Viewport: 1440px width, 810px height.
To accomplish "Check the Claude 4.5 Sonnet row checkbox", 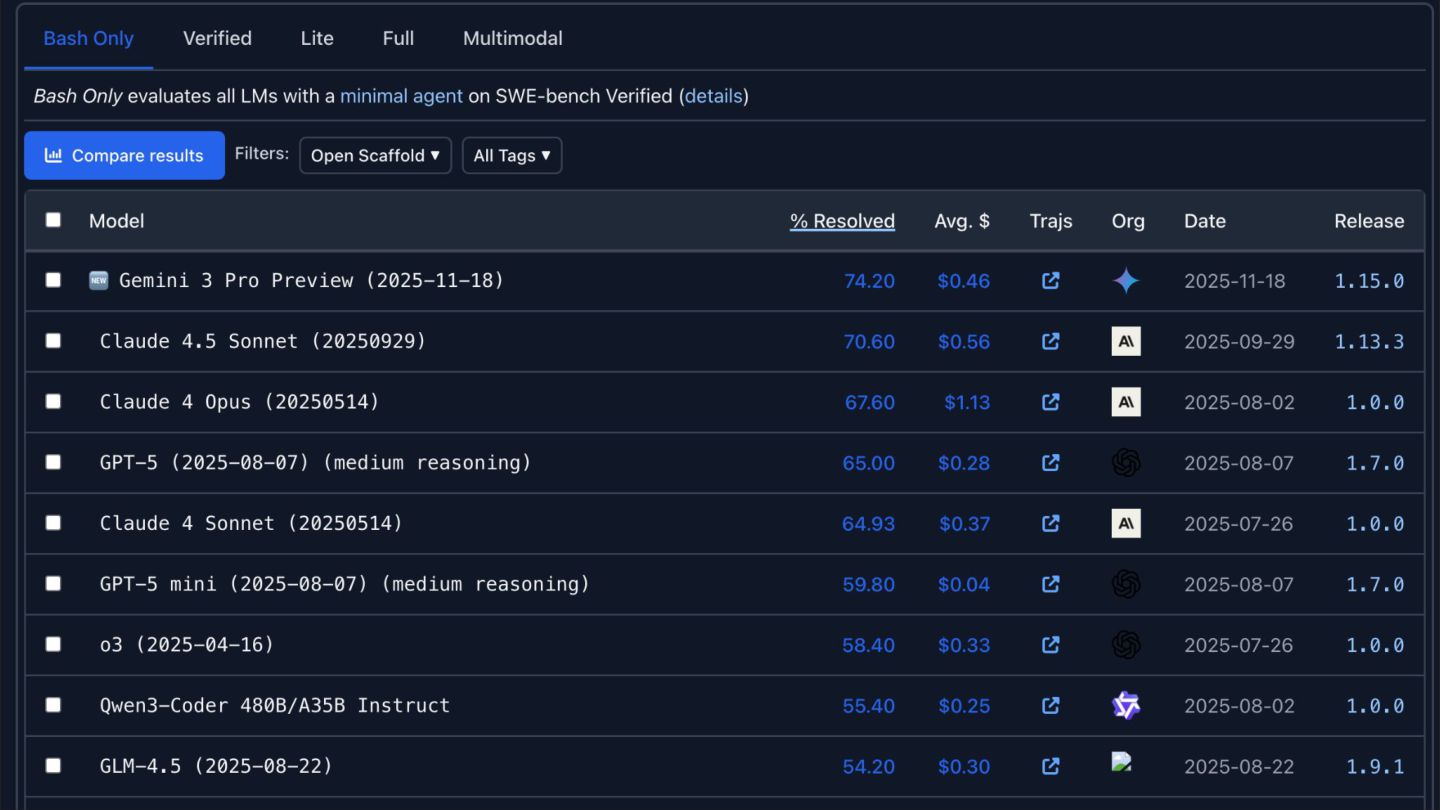I will 53,341.
